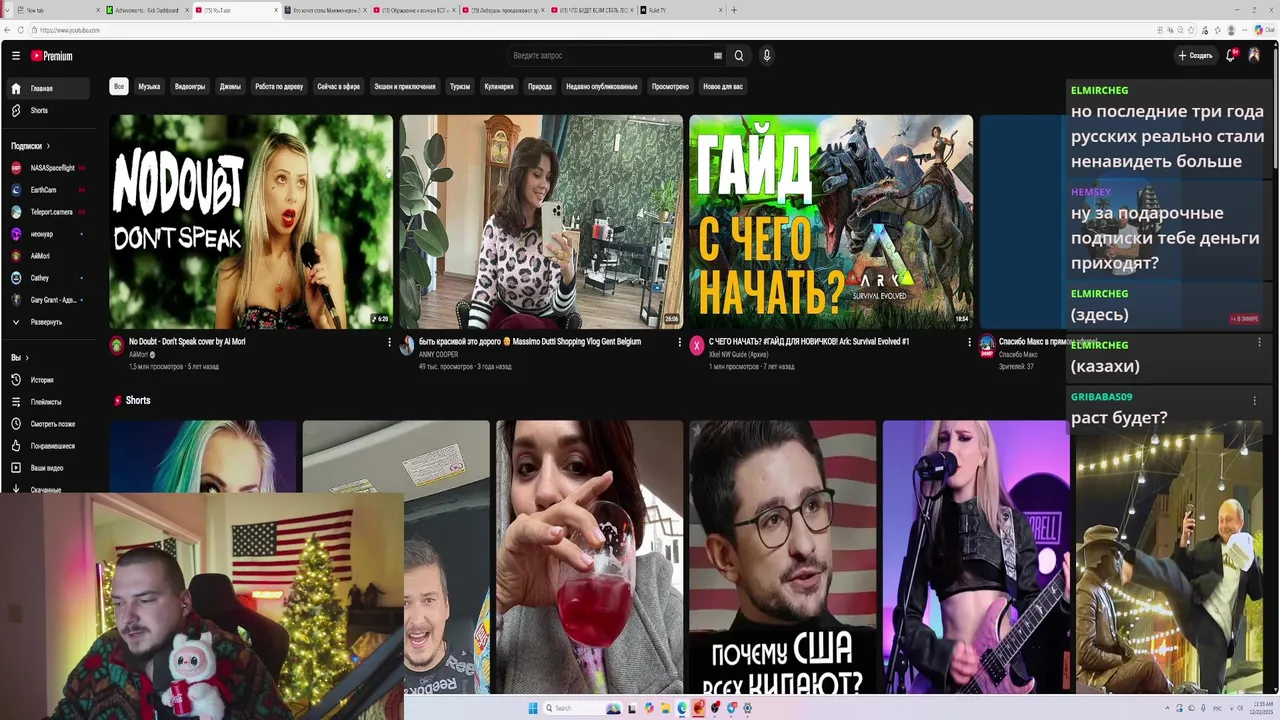
Task: Open the account avatar menu
Action: coord(1256,56)
